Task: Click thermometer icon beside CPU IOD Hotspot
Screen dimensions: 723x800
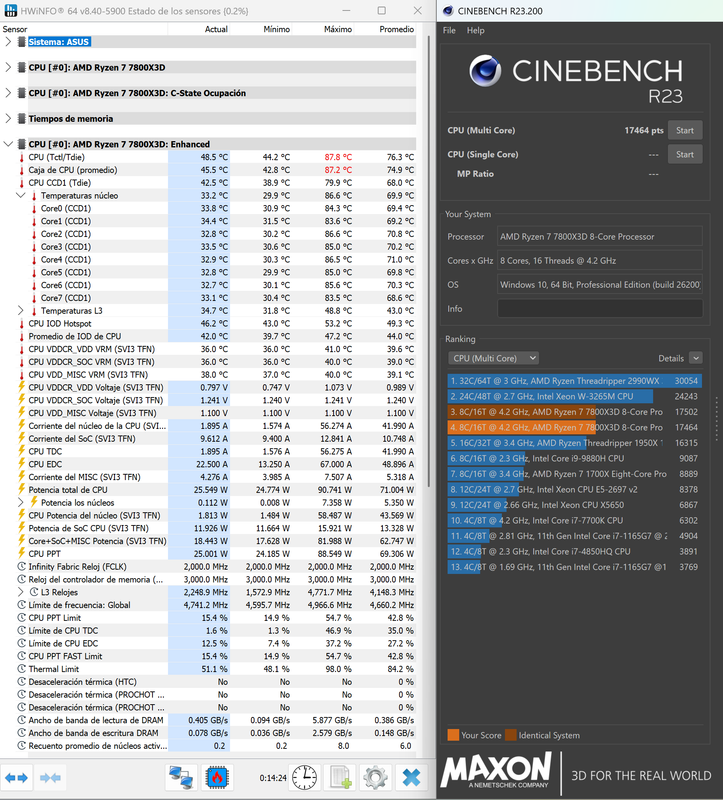Action: coord(21,324)
